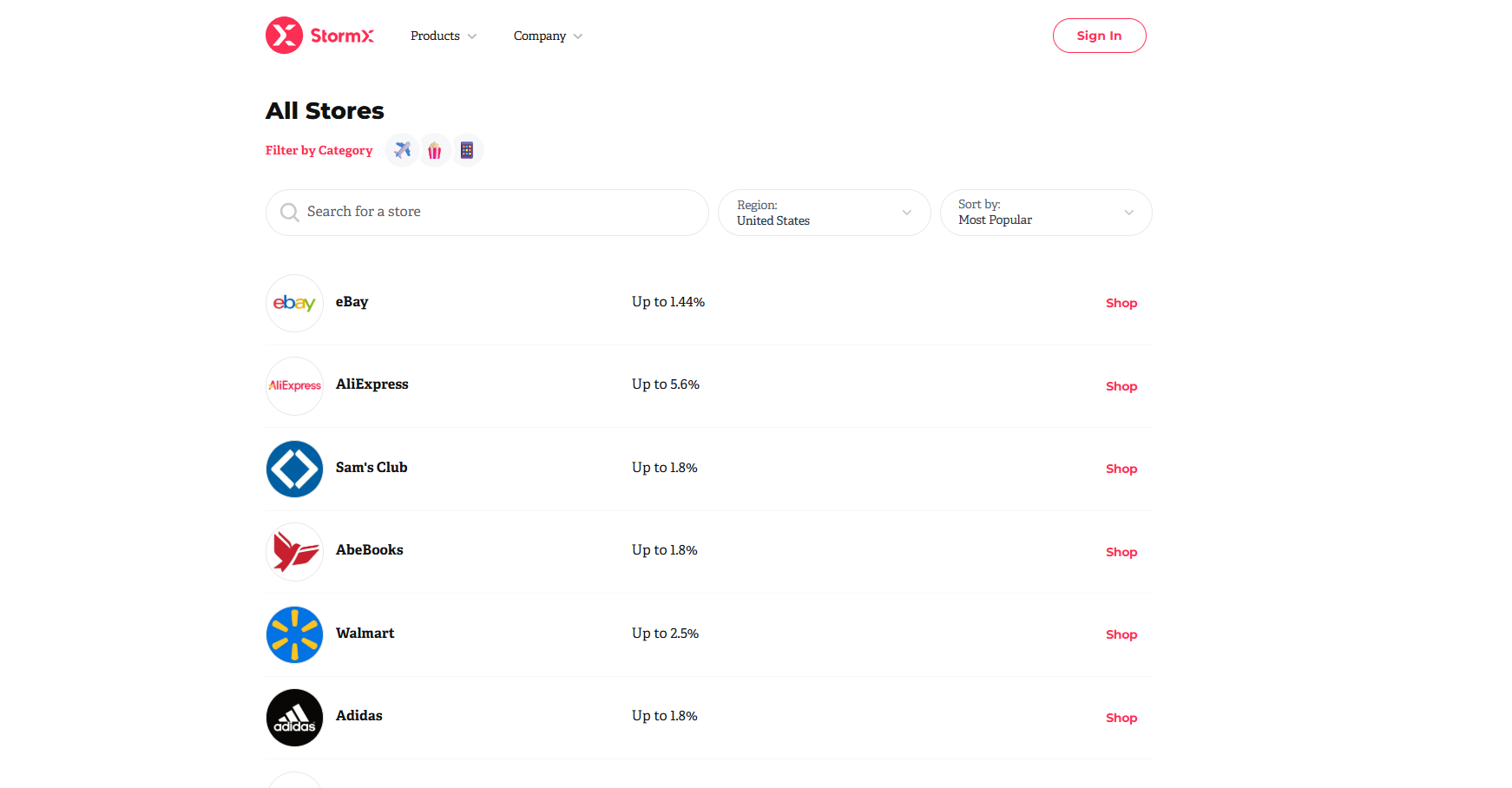Screen dimensions: 1512x788
Task: Open Filter by Category link
Action: click(x=319, y=150)
